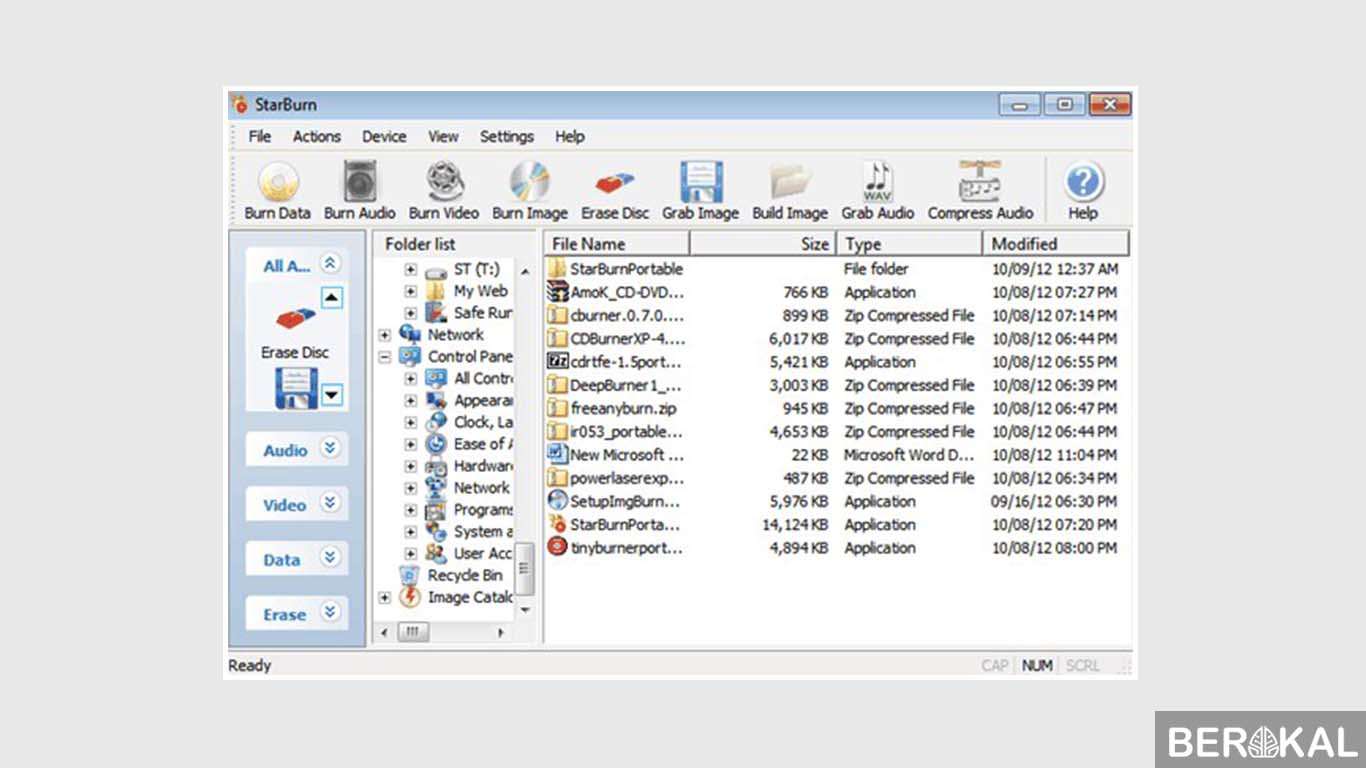Open Help question mark icon
Image resolution: width=1366 pixels, height=768 pixels.
1083,183
